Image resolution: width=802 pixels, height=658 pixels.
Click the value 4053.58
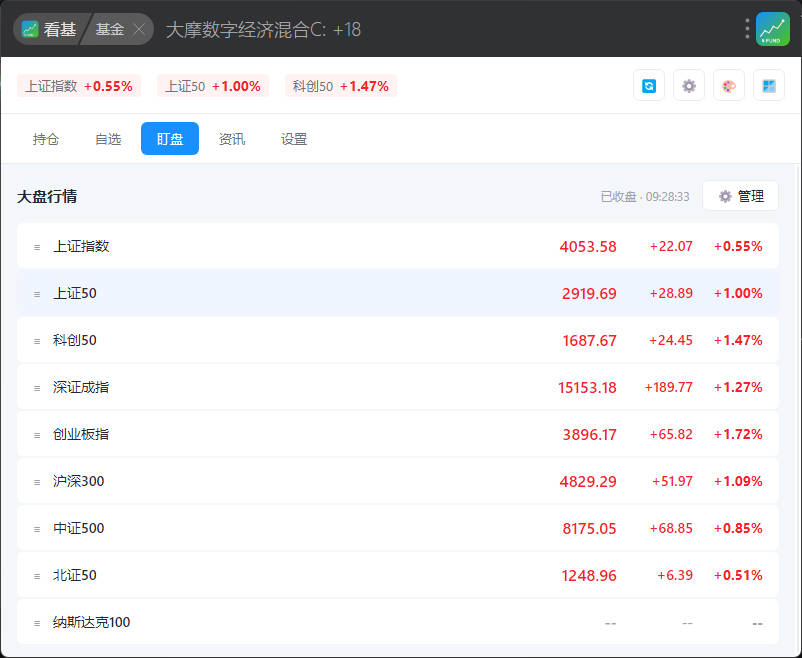(588, 247)
